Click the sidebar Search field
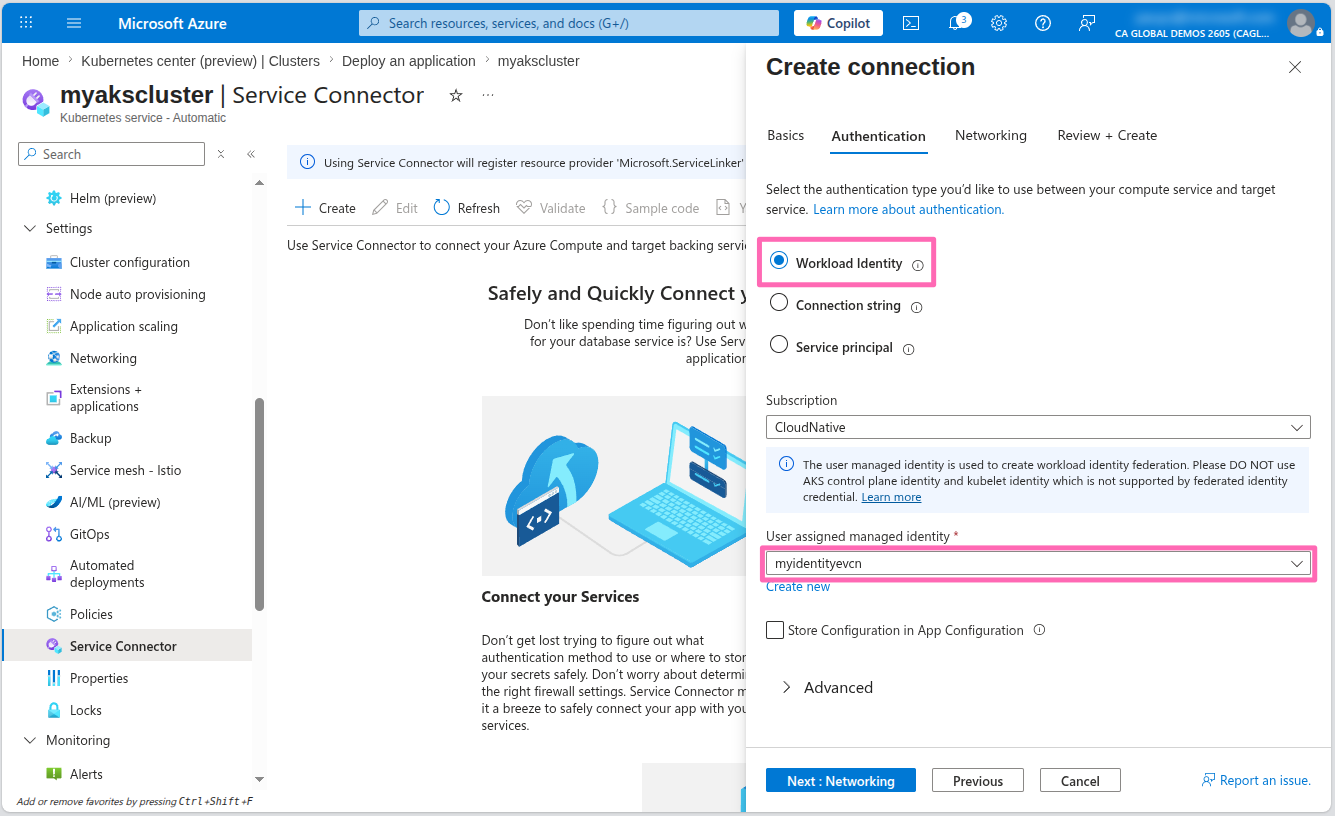This screenshot has height=816, width=1335. (112, 154)
